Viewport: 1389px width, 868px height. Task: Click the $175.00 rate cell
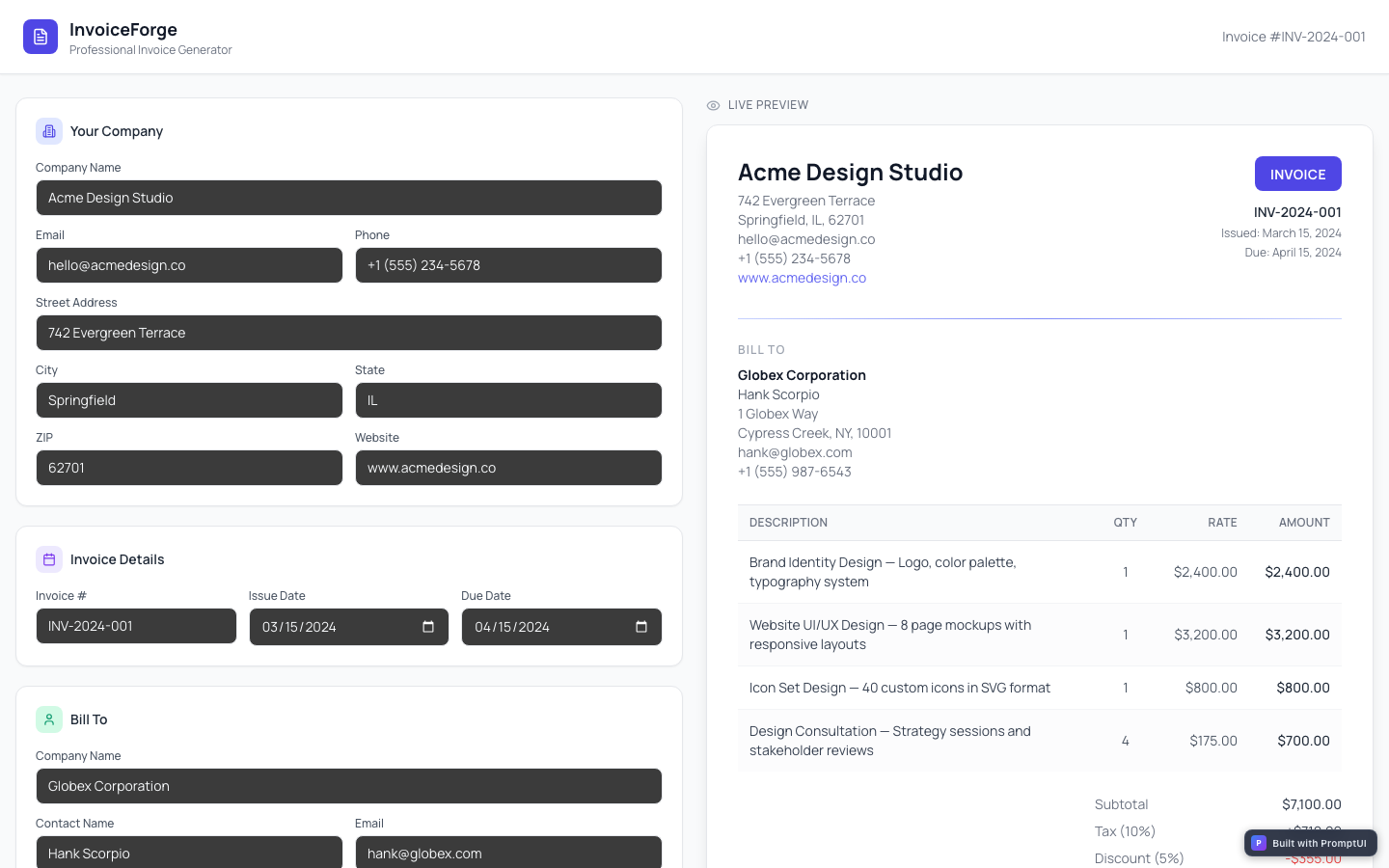1212,741
